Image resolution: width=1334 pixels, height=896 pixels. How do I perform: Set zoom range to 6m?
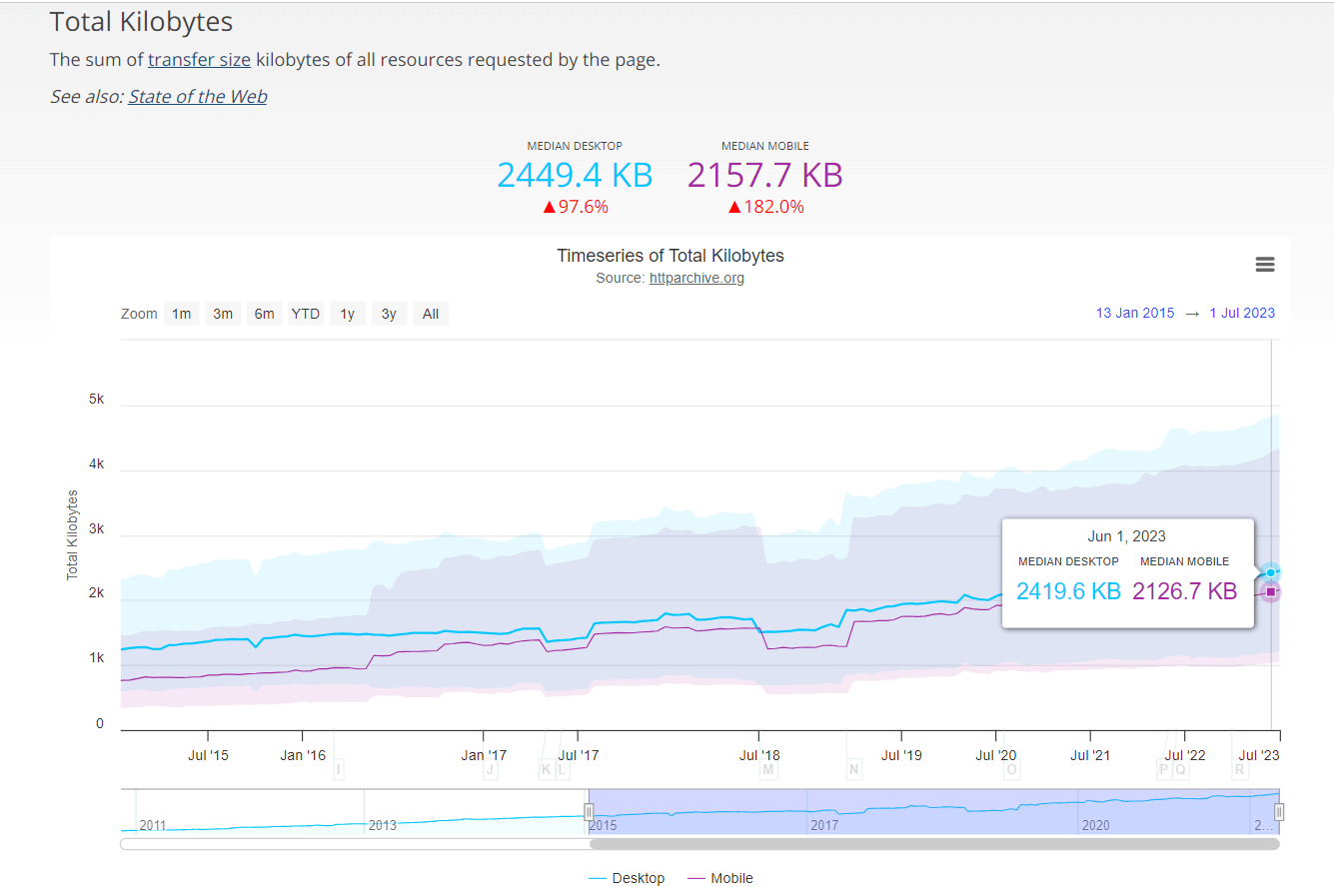point(264,314)
